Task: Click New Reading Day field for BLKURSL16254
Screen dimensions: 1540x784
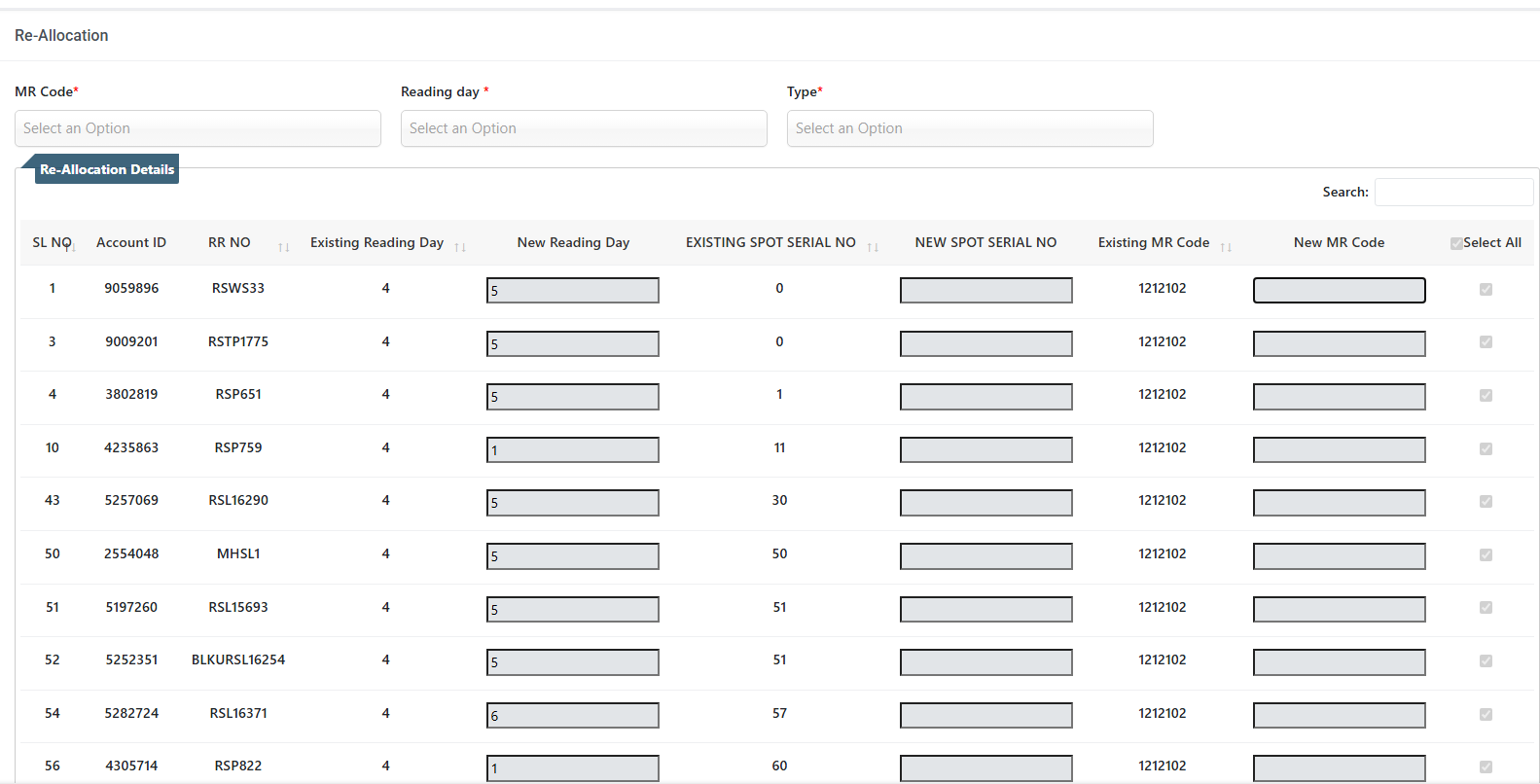Action: click(x=573, y=662)
